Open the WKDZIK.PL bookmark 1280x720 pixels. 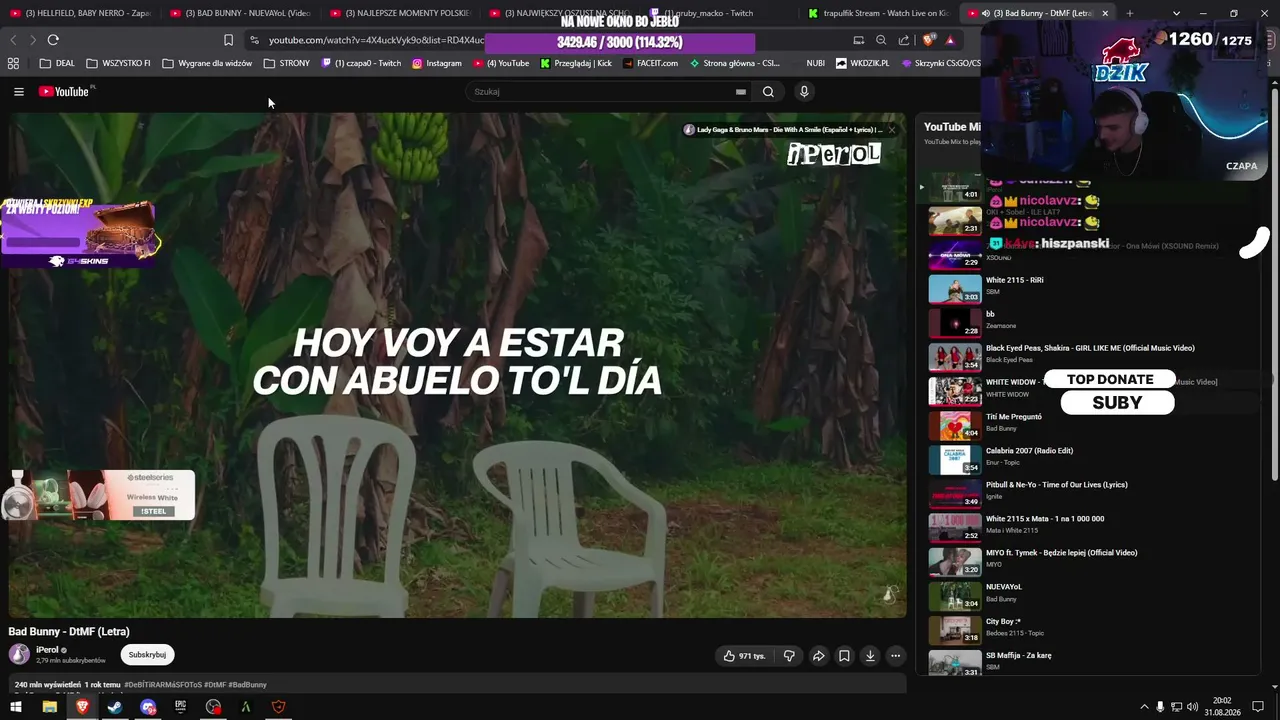[x=862, y=63]
